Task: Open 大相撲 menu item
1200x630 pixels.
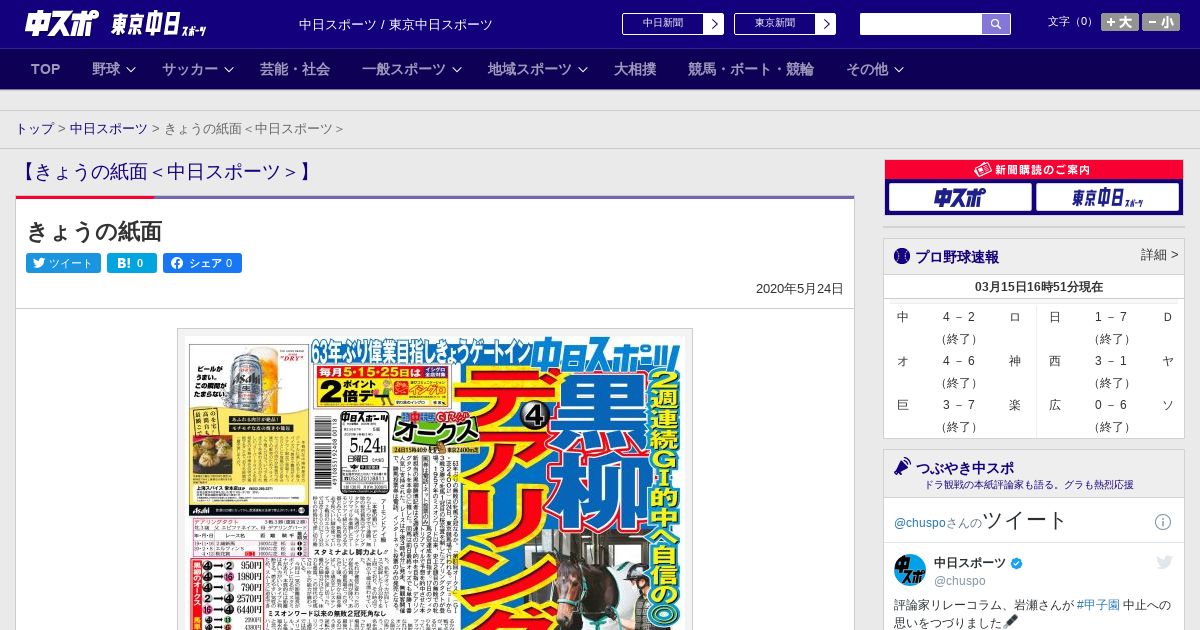Action: point(635,69)
